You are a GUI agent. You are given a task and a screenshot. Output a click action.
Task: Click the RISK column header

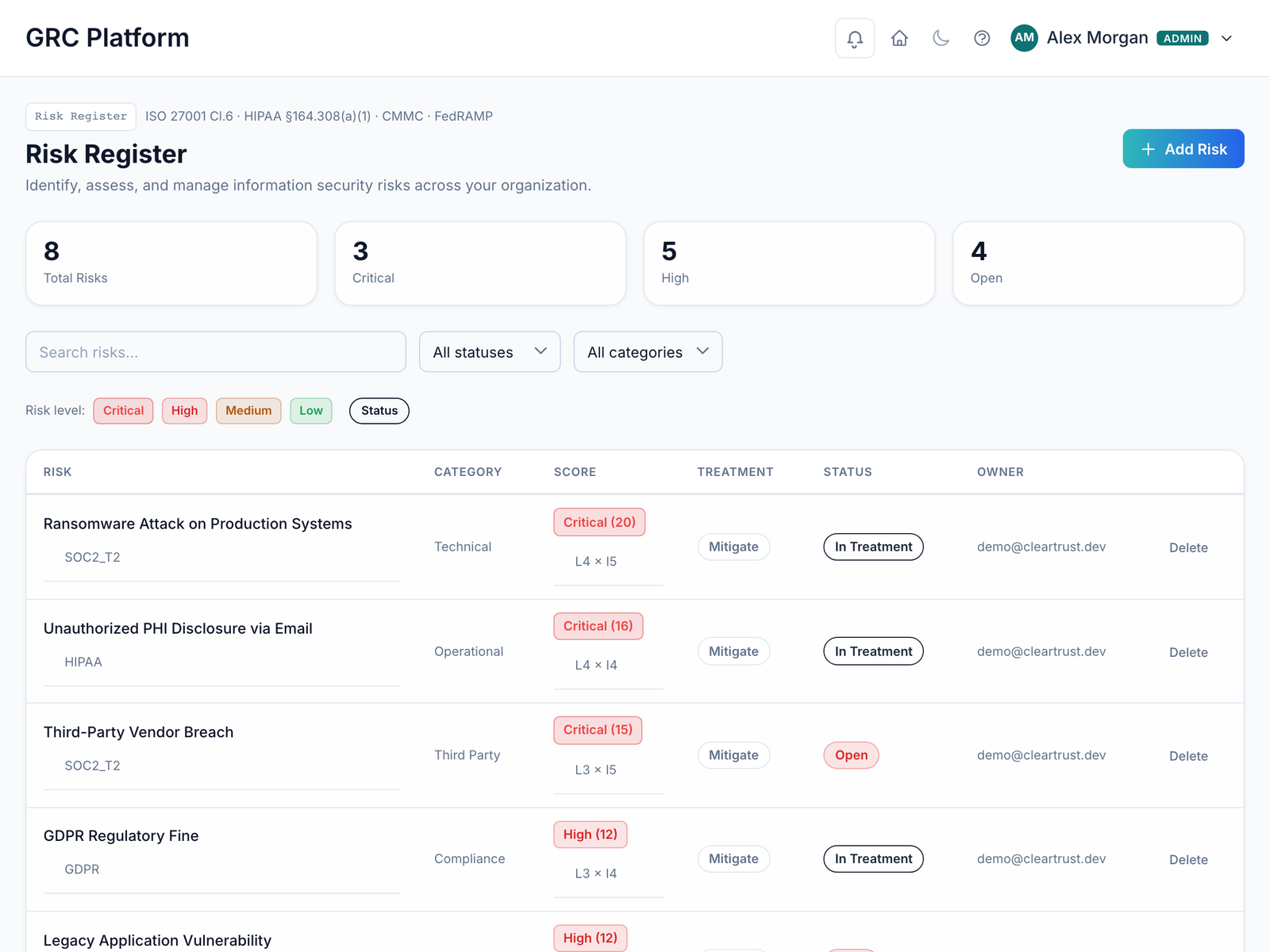click(x=57, y=472)
